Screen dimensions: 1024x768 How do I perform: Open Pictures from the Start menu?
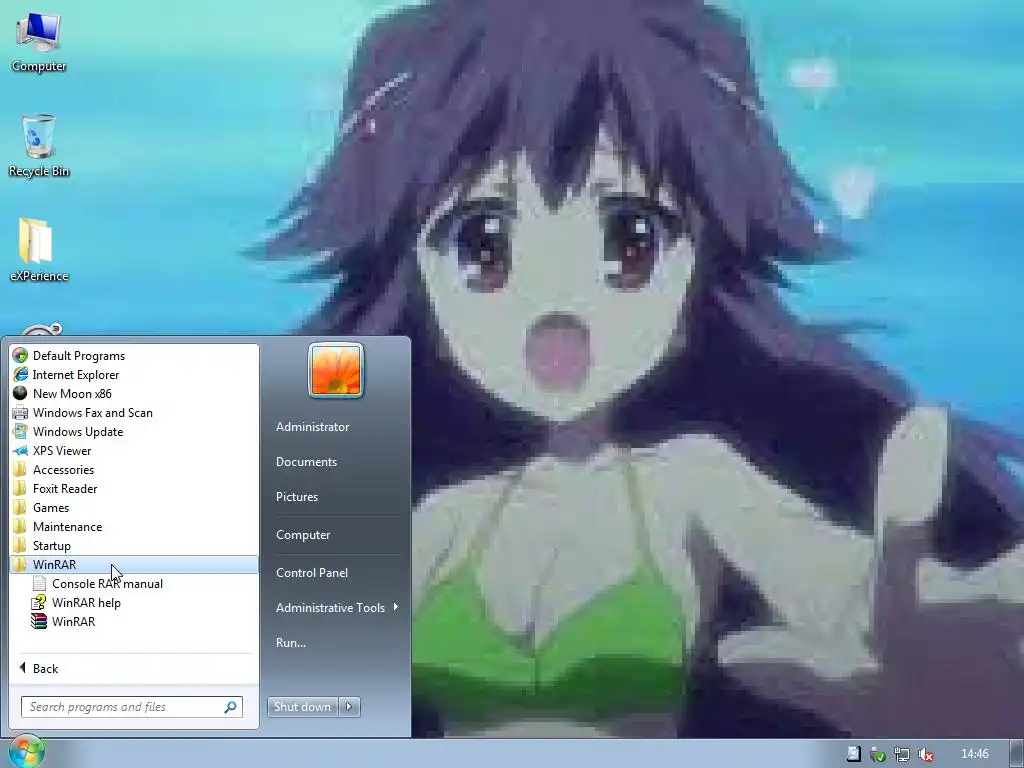(296, 497)
